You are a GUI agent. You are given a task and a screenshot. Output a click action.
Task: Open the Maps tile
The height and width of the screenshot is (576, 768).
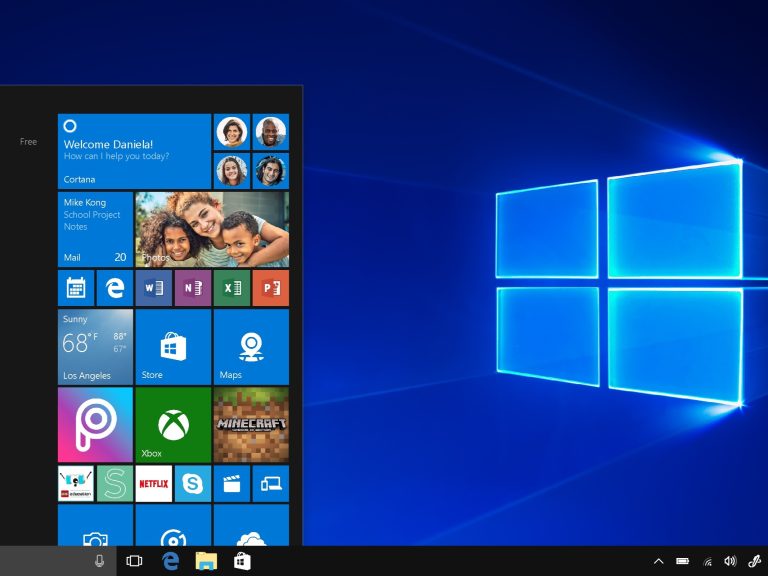tap(251, 347)
